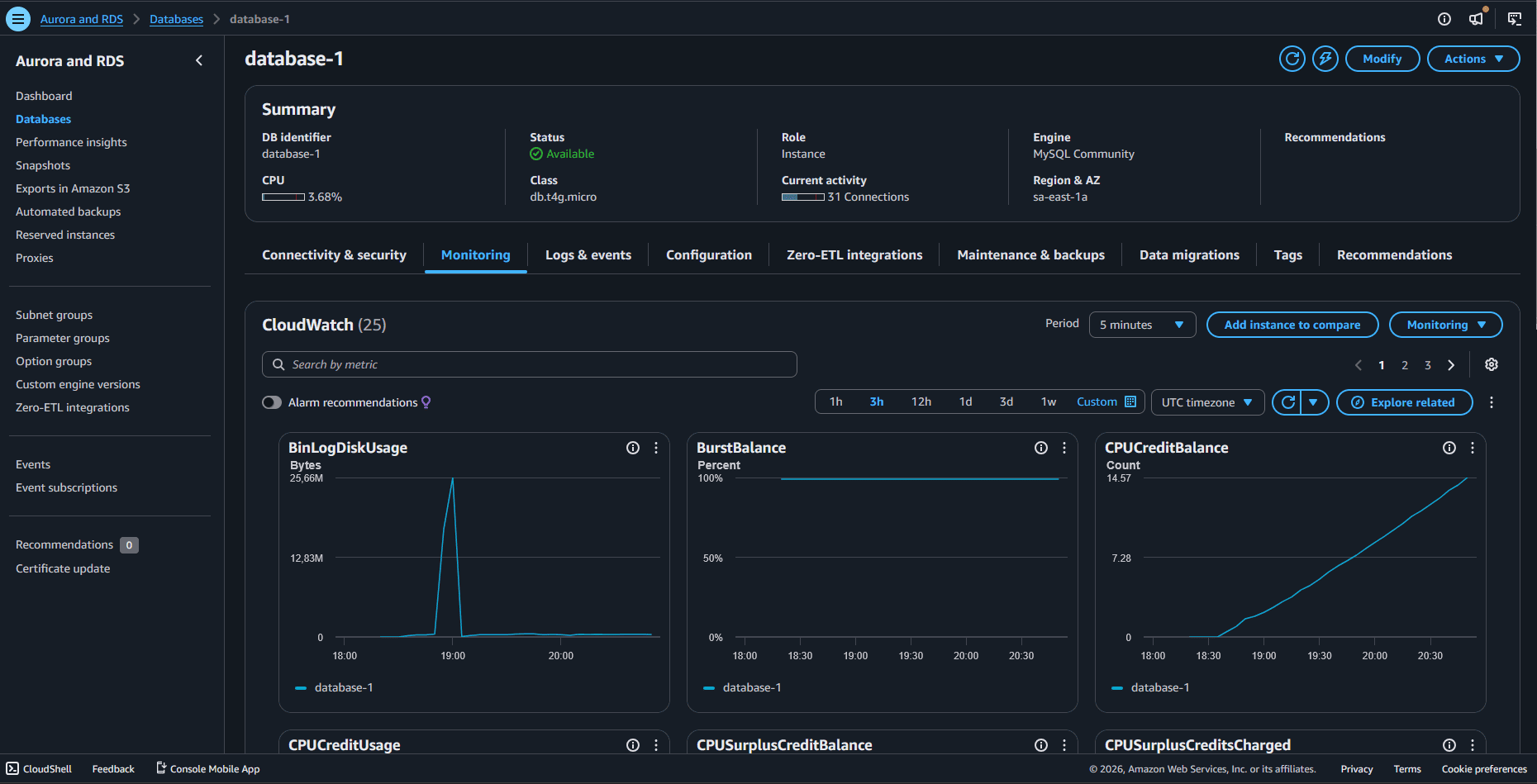1537x784 pixels.
Task: Go to next metrics page arrow
Action: [1451, 365]
